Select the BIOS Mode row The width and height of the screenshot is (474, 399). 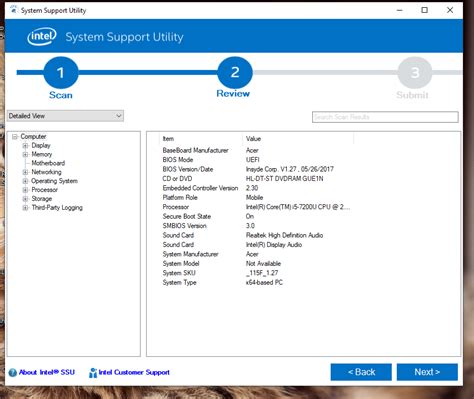[257, 160]
